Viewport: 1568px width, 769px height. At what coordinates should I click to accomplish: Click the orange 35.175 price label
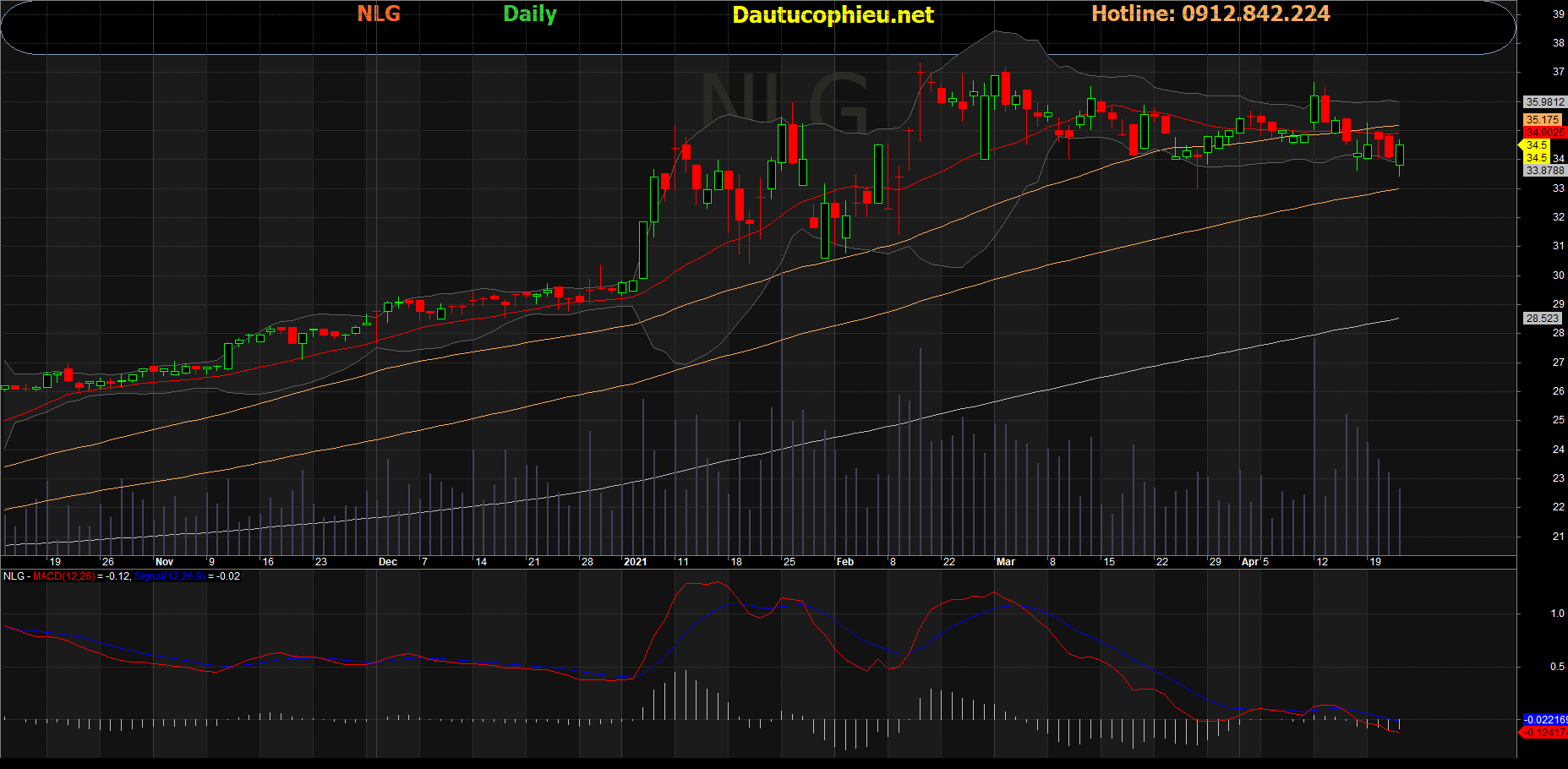[x=1543, y=120]
